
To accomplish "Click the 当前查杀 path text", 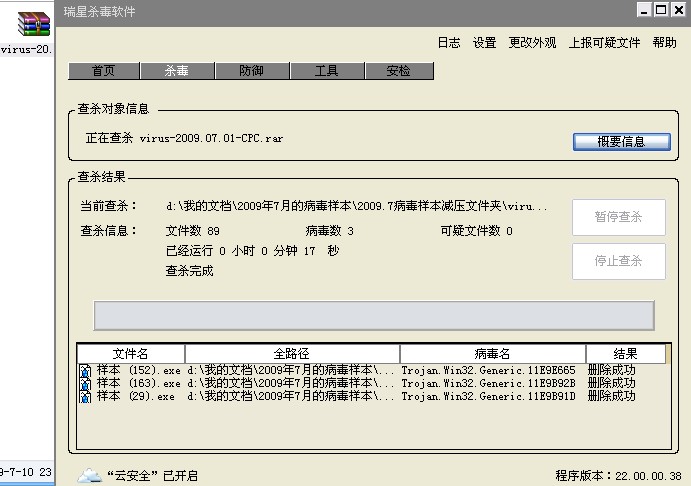I will click(x=357, y=206).
